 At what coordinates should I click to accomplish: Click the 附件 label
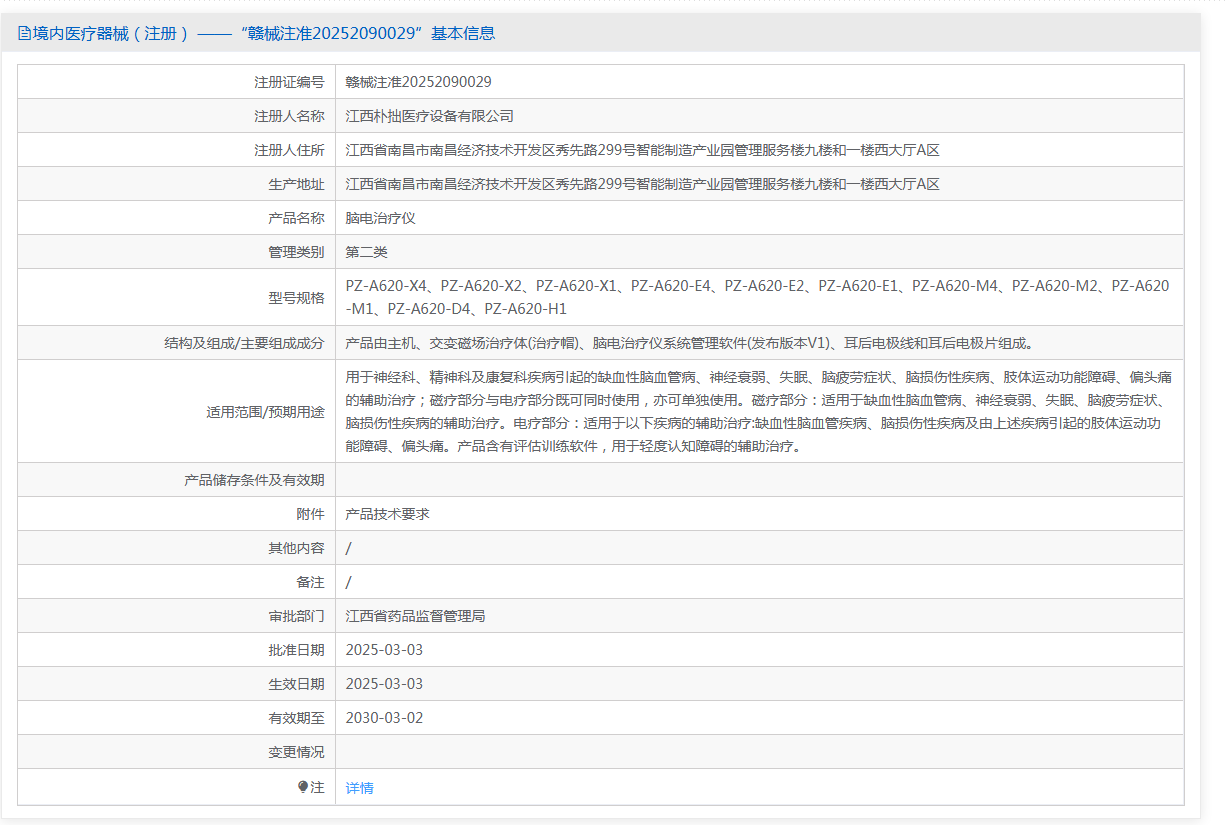(310, 514)
